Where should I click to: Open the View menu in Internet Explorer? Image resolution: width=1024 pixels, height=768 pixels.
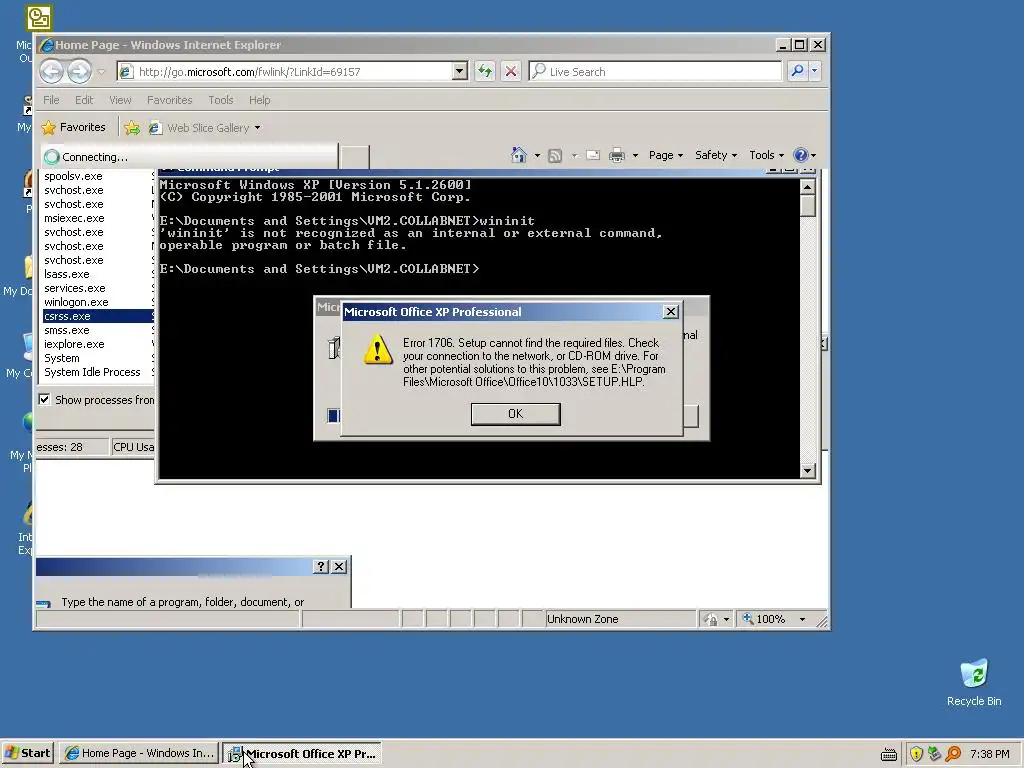[120, 100]
